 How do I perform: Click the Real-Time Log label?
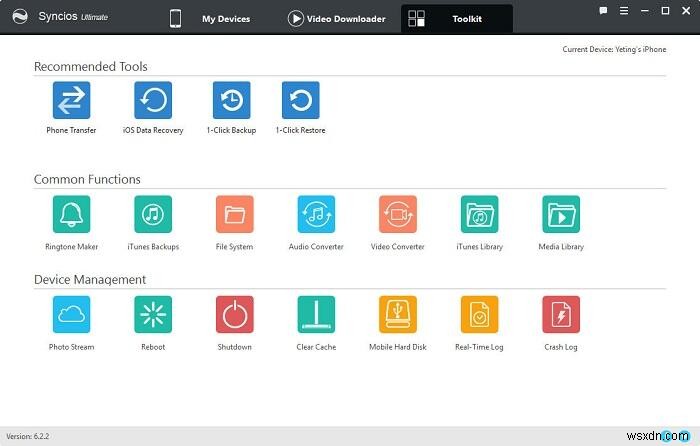479,347
